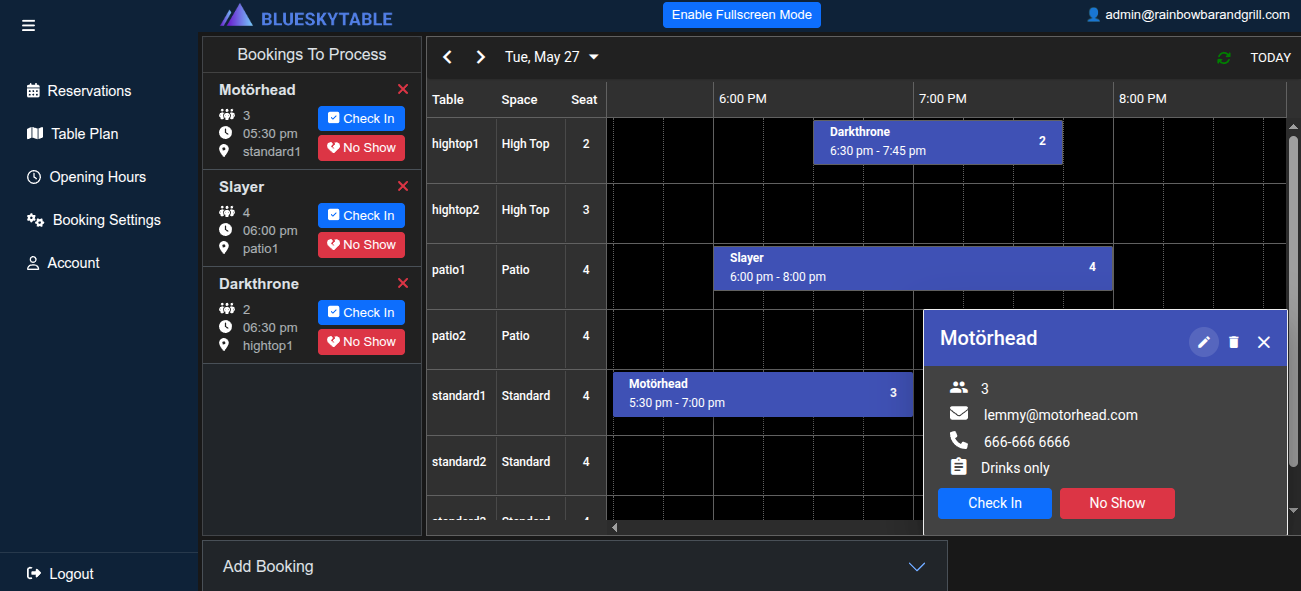Mark Motörhead No Show in process list

click(361, 148)
